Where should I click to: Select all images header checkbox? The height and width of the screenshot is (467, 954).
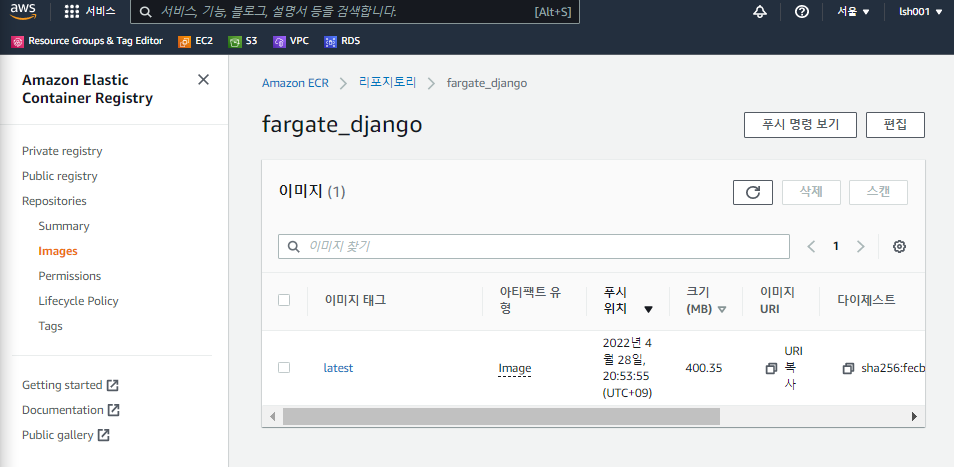(284, 300)
